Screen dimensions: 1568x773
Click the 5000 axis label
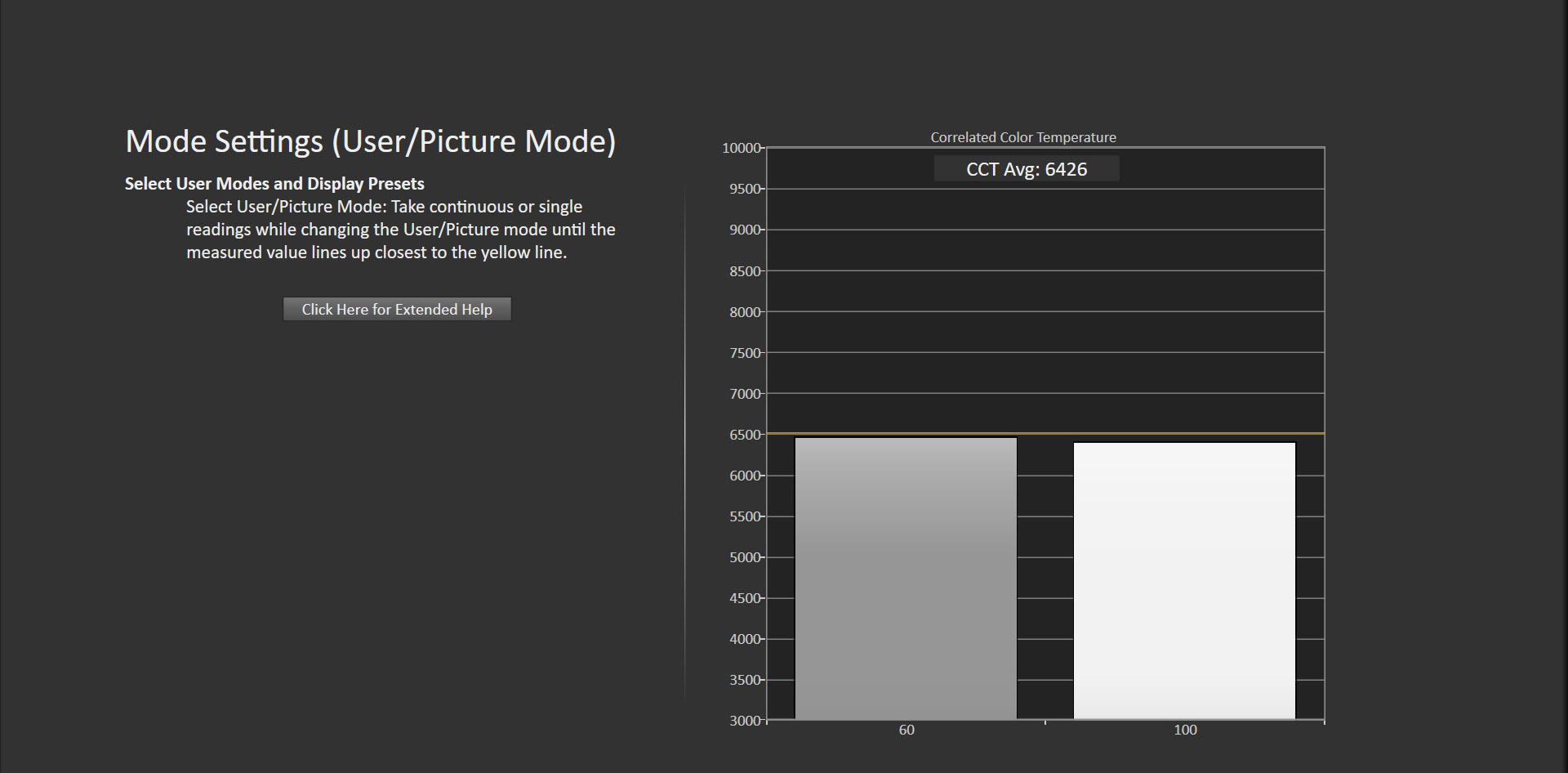coord(745,557)
